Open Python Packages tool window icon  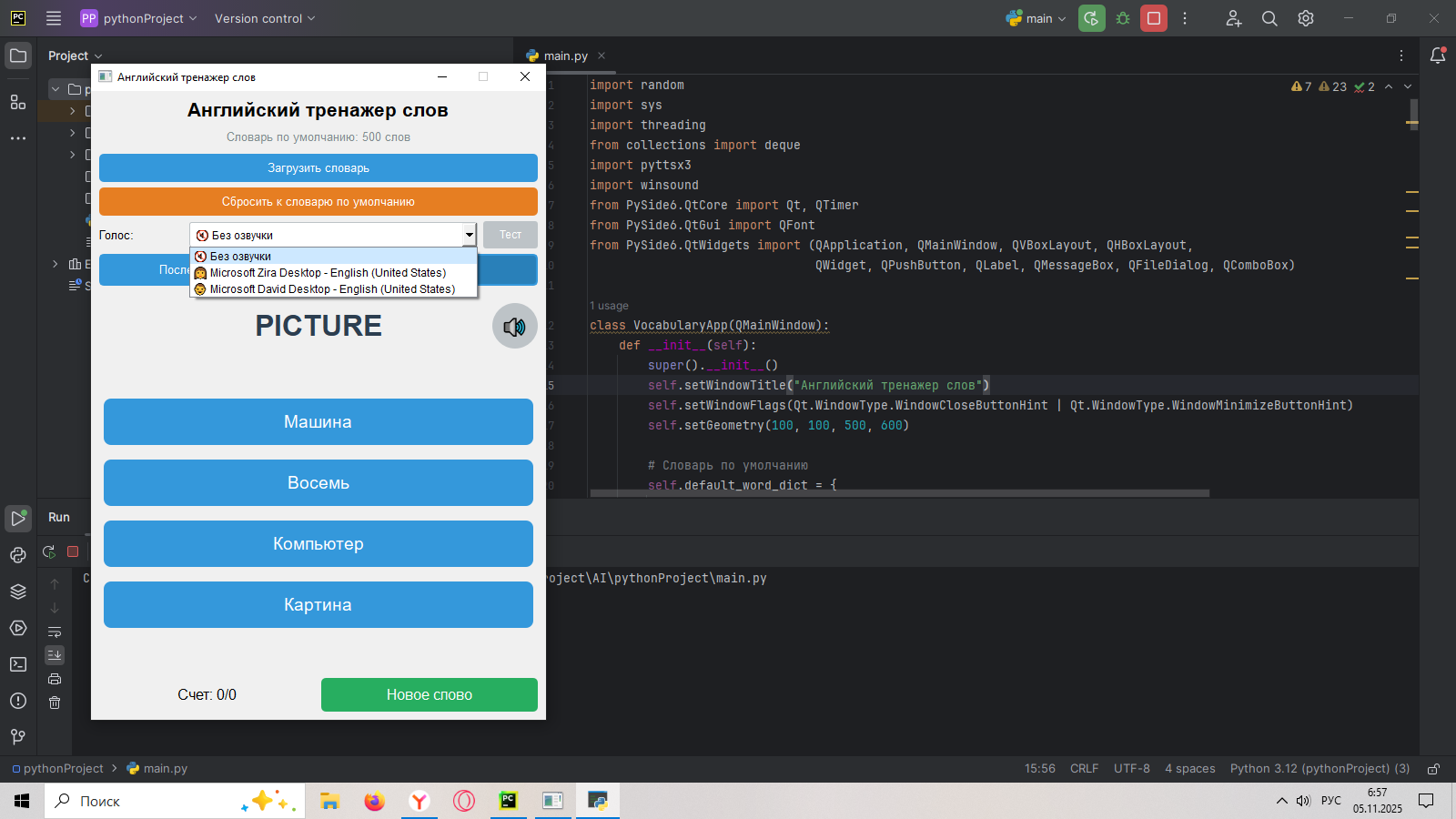tap(18, 591)
